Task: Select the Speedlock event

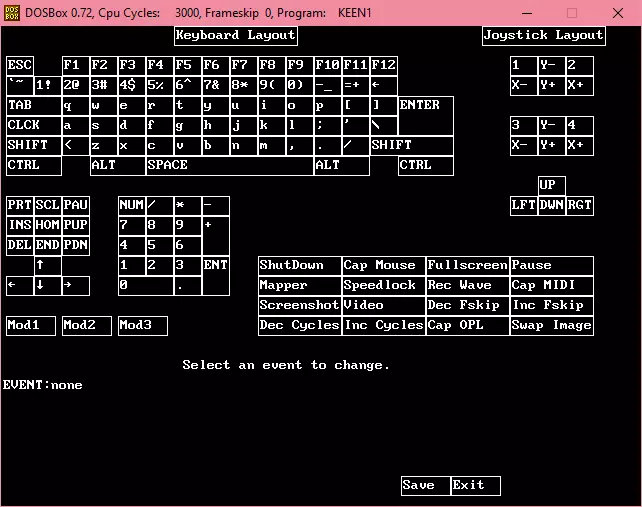Action: pos(384,285)
